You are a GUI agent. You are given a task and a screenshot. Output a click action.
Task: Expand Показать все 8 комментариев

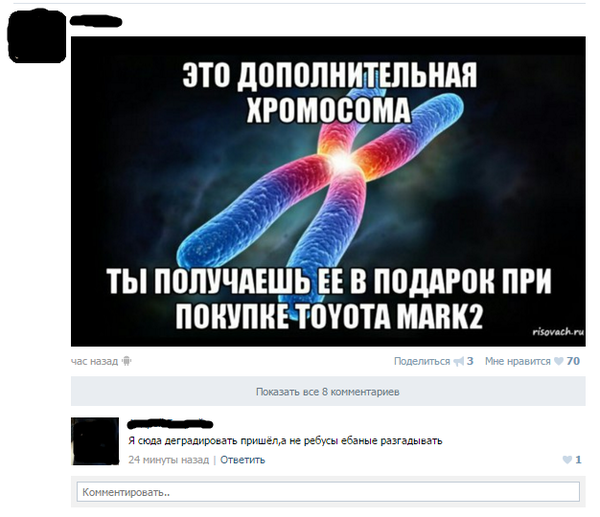click(328, 391)
